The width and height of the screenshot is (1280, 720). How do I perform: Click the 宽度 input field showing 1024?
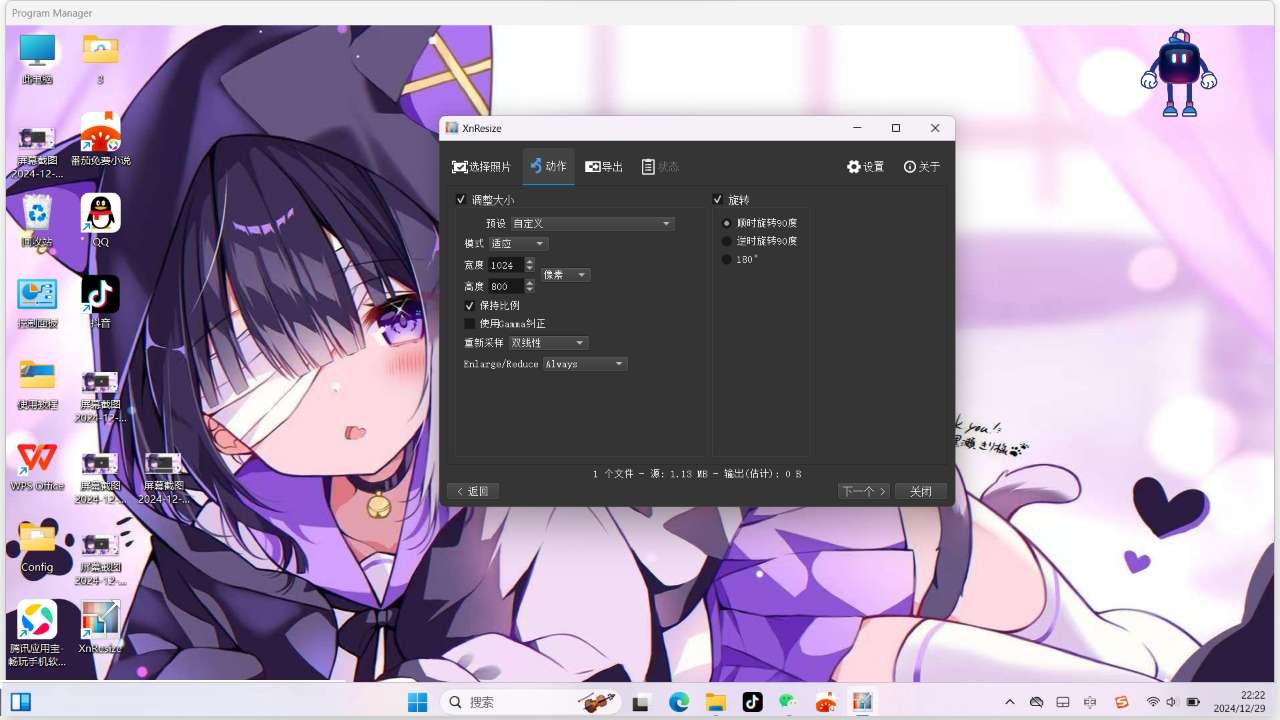(506, 265)
